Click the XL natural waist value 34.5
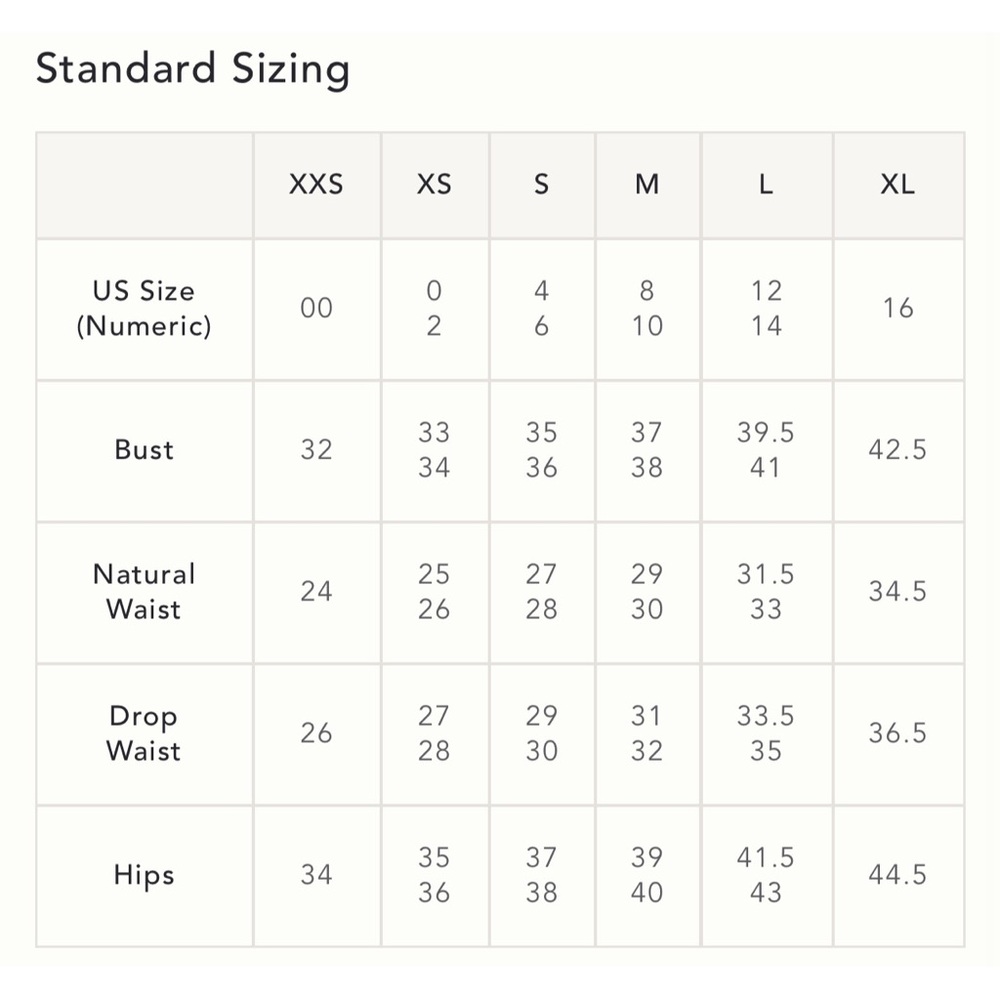The height and width of the screenshot is (1000, 1000). pyautogui.click(x=898, y=592)
